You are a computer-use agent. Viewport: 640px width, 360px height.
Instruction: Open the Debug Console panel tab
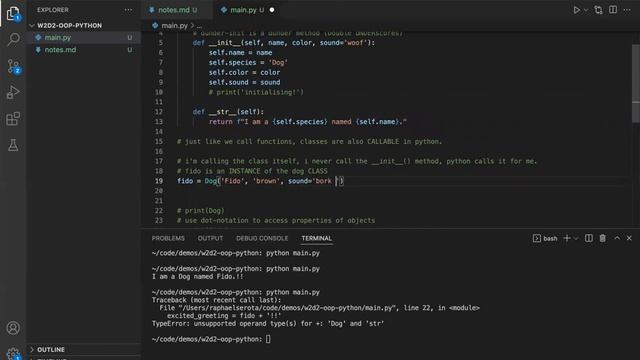point(262,238)
